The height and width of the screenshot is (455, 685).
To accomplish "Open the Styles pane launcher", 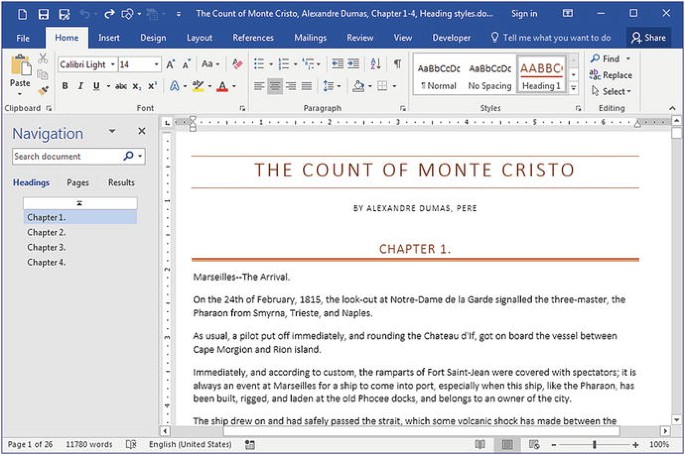I will pyautogui.click(x=578, y=108).
